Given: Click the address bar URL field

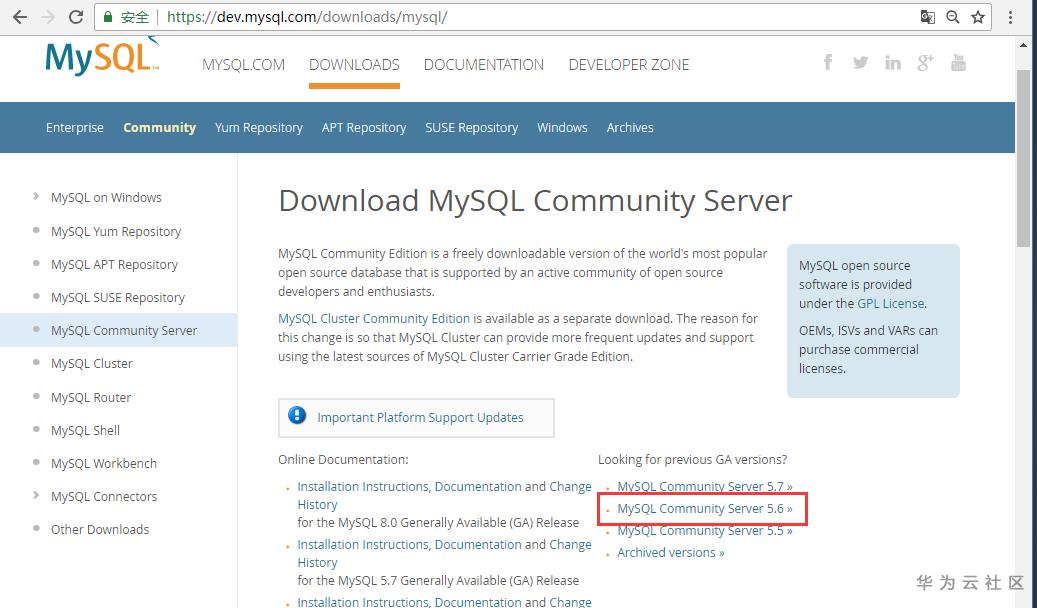Looking at the screenshot, I should point(500,17).
